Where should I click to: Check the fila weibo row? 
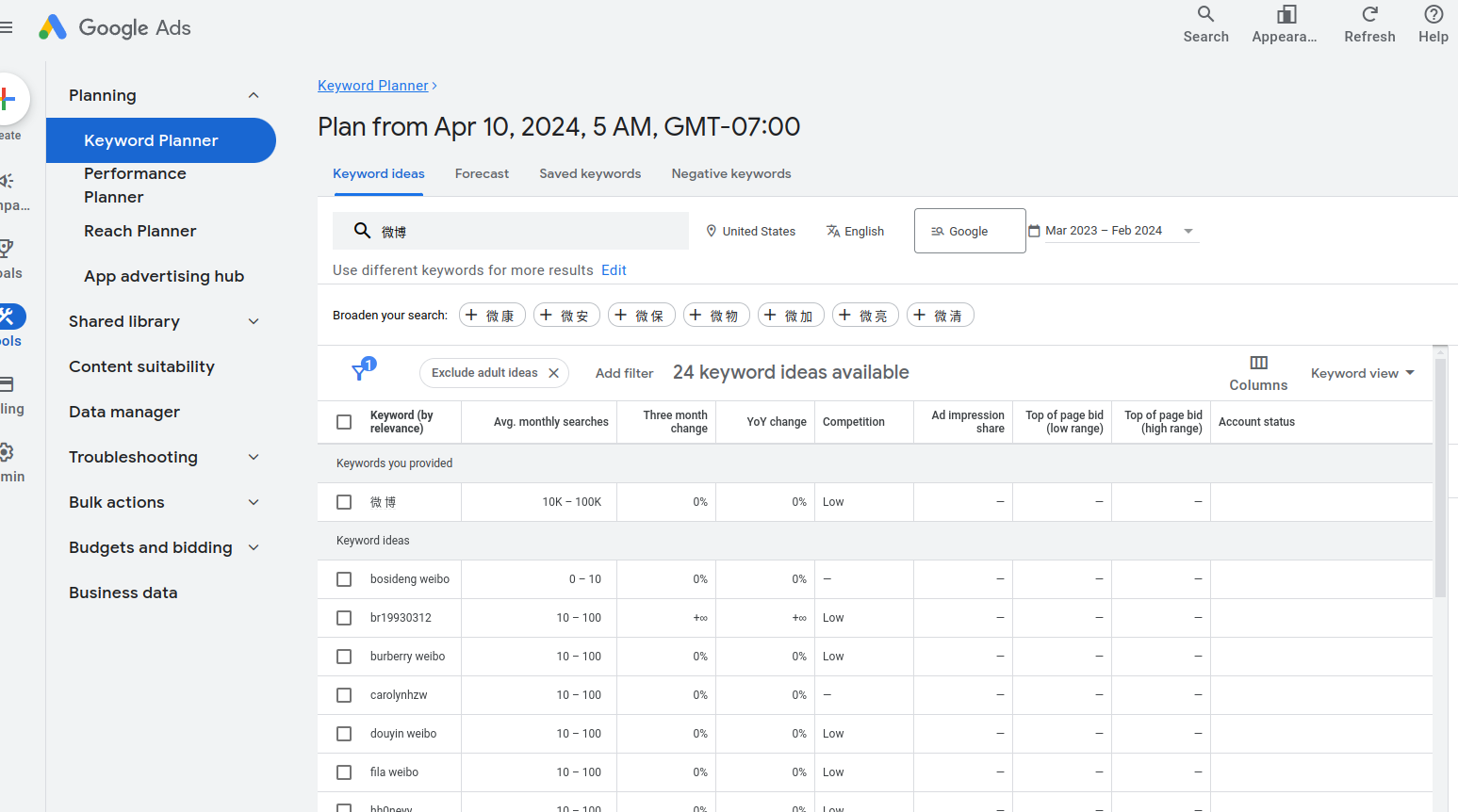pos(344,772)
